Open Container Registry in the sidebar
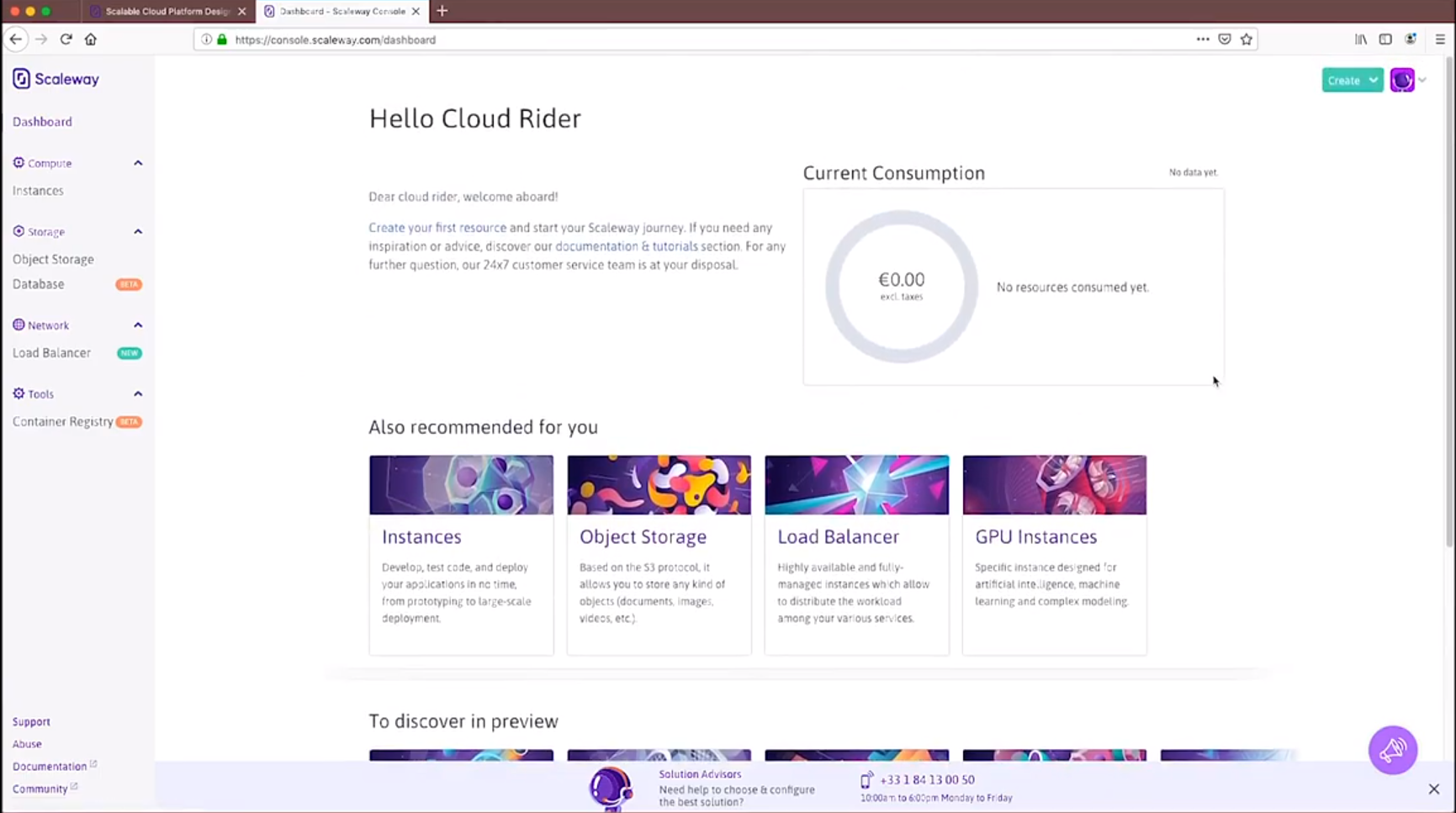The image size is (1456, 813). 62,422
